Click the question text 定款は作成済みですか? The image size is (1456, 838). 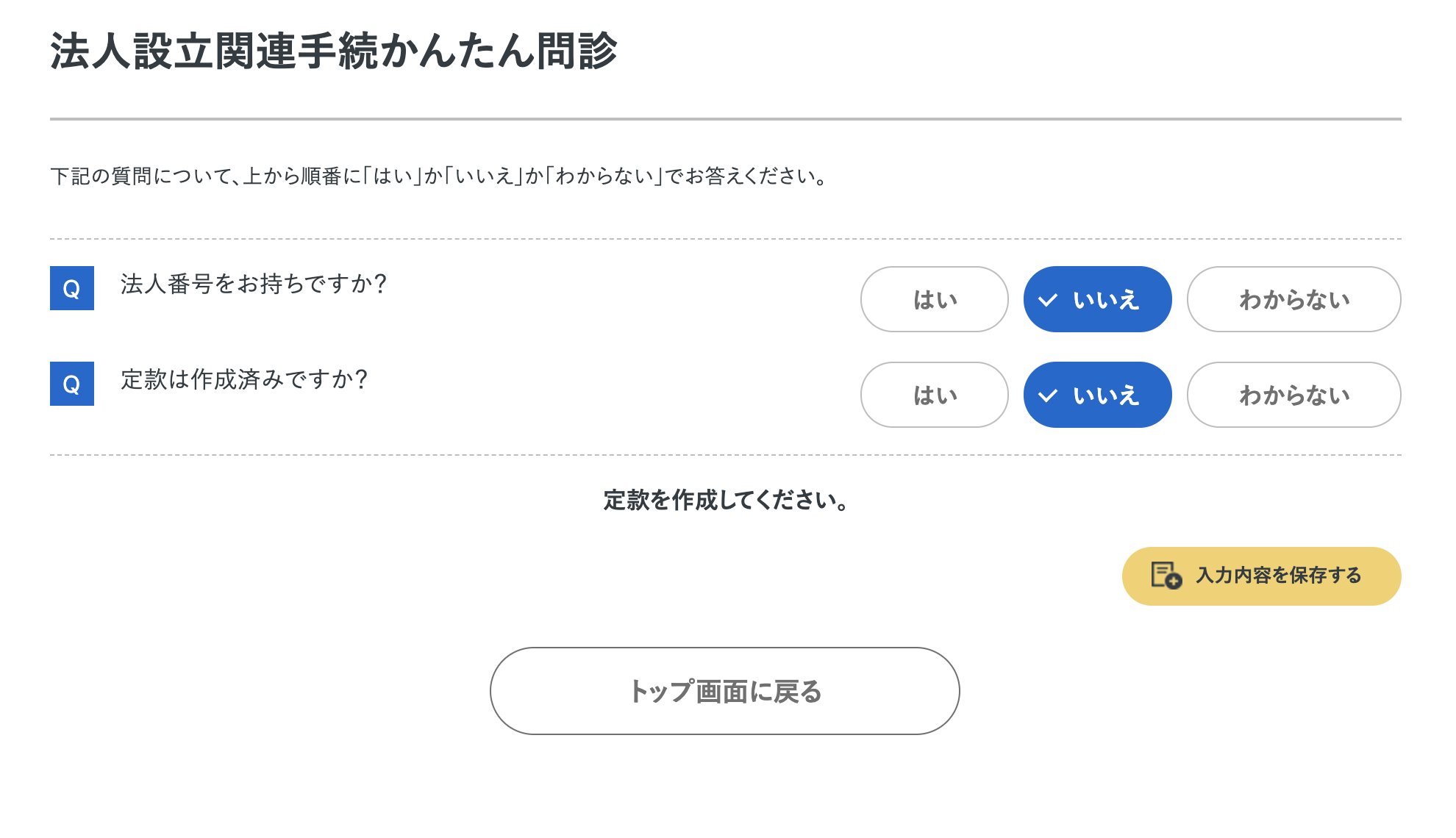[x=244, y=379]
